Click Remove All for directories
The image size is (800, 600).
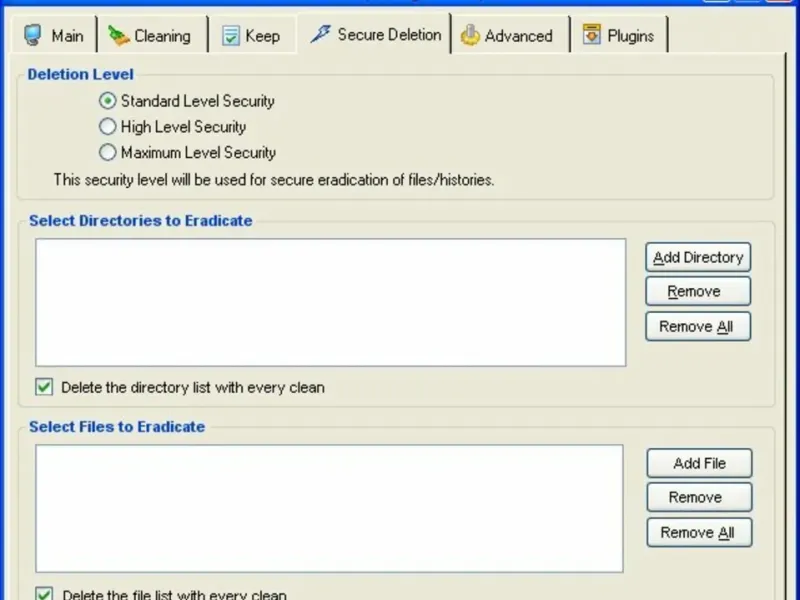click(x=697, y=326)
